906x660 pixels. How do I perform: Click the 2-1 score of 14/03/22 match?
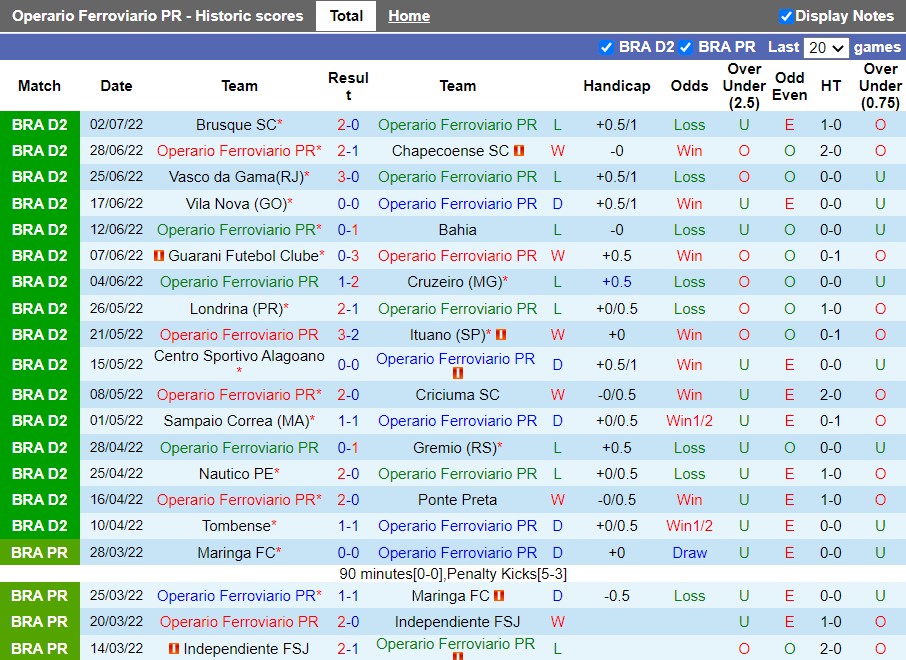tap(348, 648)
